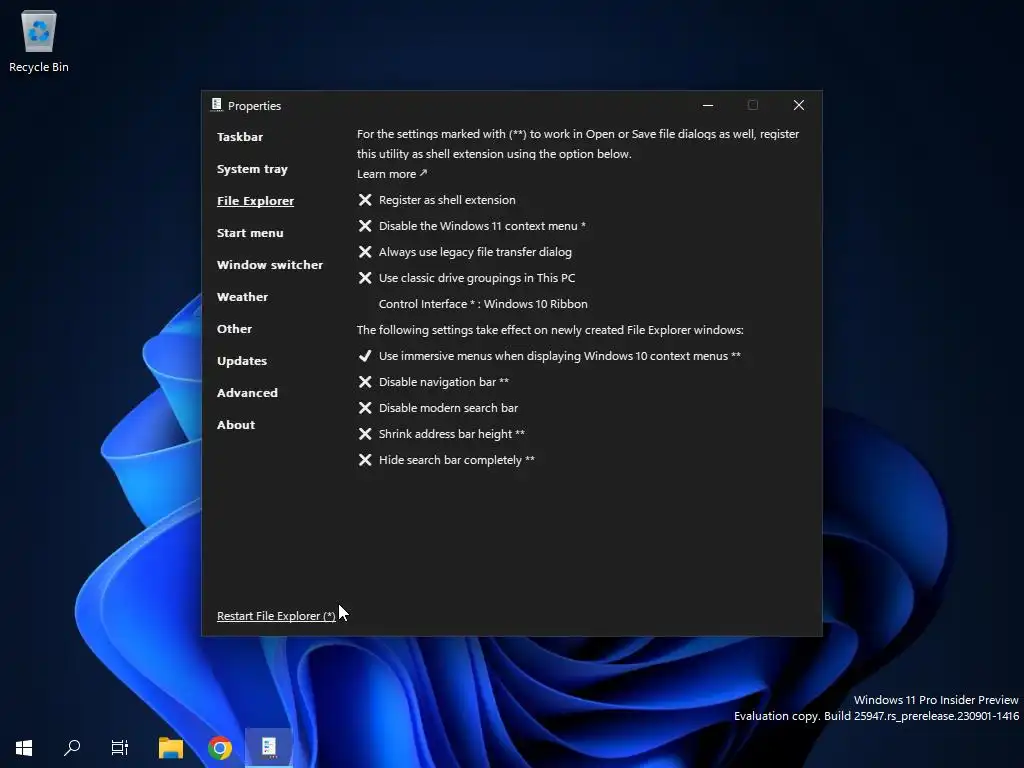This screenshot has height=768, width=1024.
Task: Open the Advanced section
Action: pyautogui.click(x=248, y=393)
